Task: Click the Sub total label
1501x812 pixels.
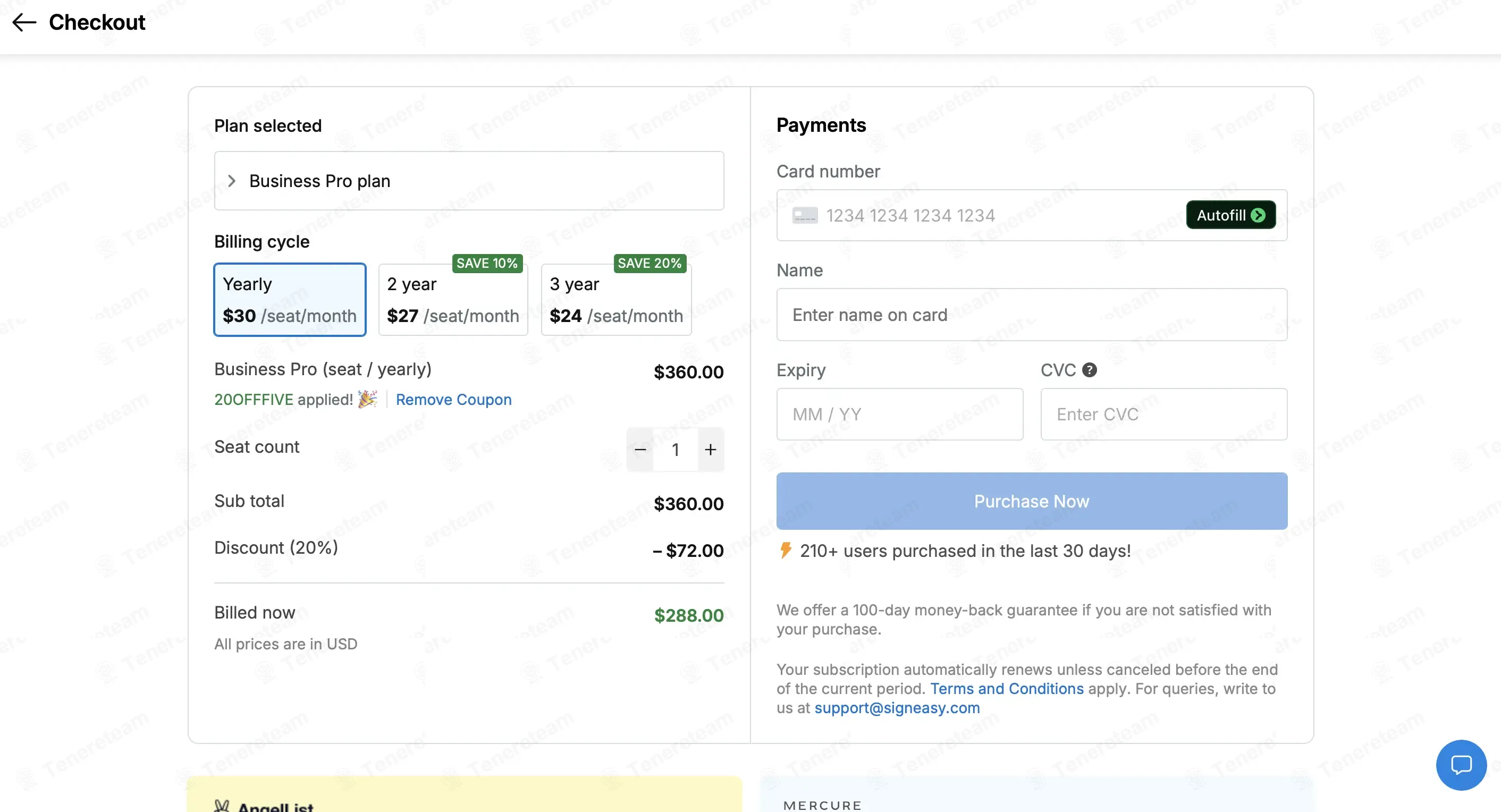Action: 249,501
